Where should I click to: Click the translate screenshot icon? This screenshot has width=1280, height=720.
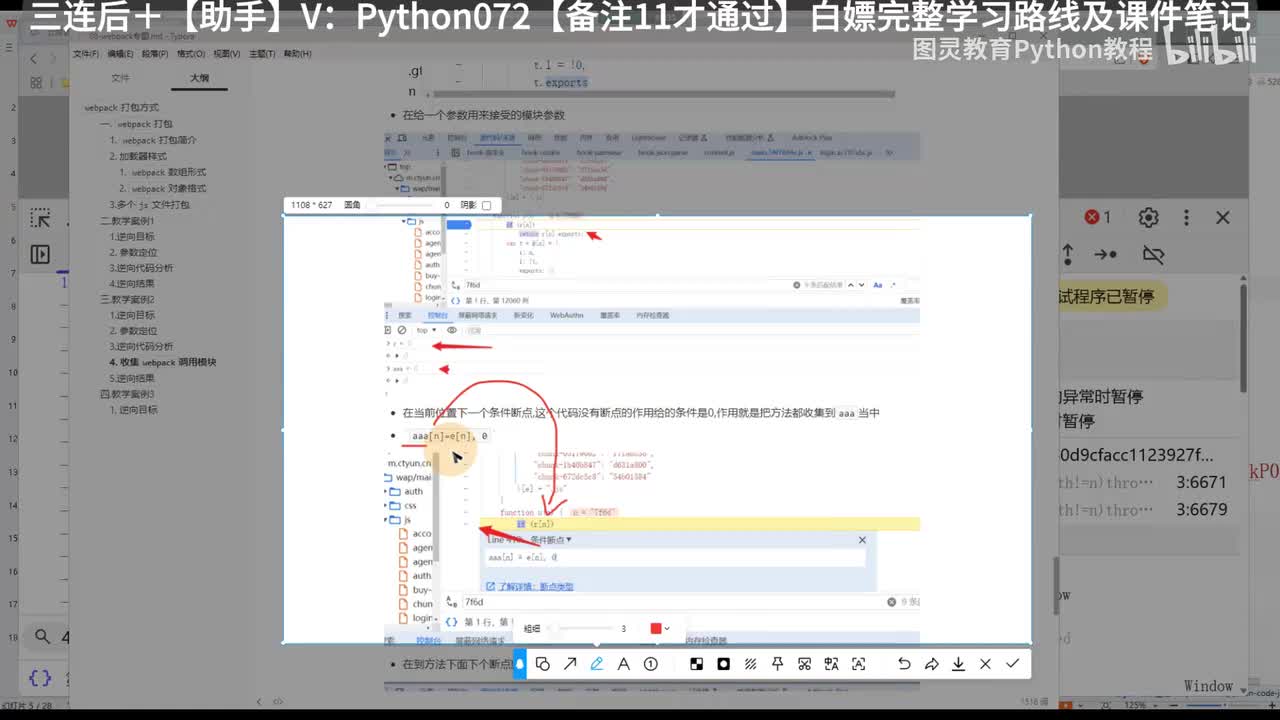coord(831,664)
